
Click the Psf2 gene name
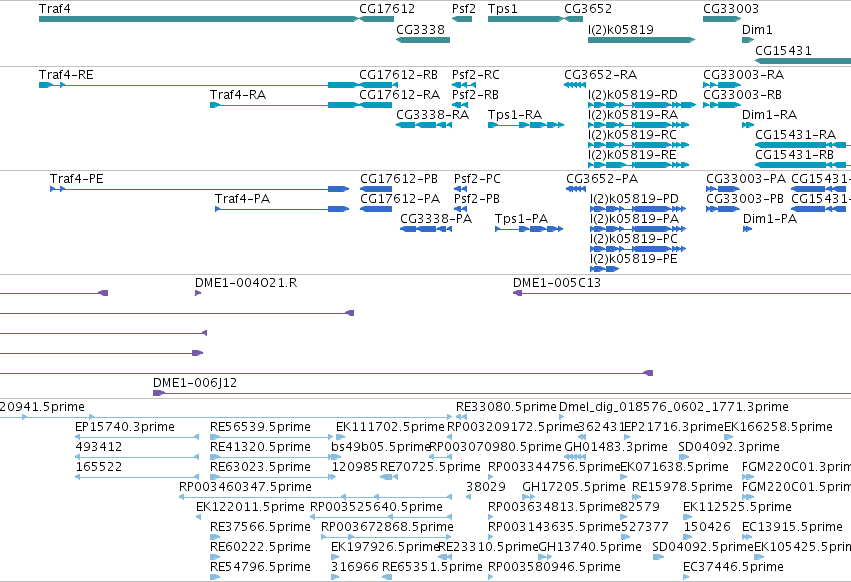[463, 9]
